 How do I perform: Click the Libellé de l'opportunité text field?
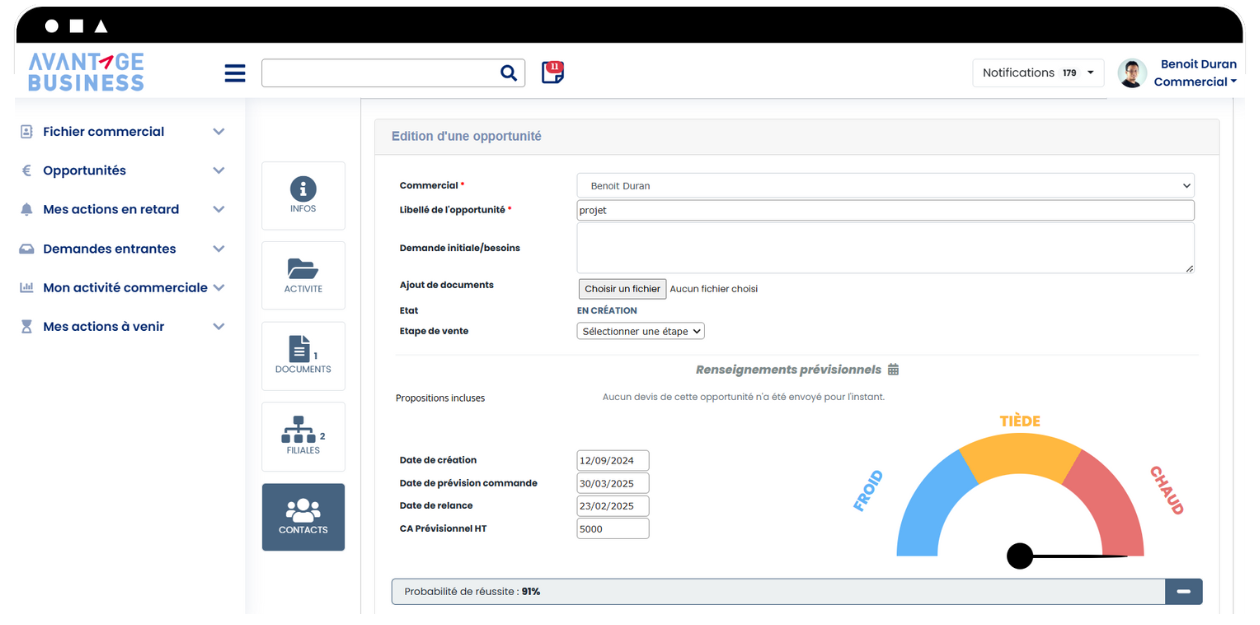point(885,210)
